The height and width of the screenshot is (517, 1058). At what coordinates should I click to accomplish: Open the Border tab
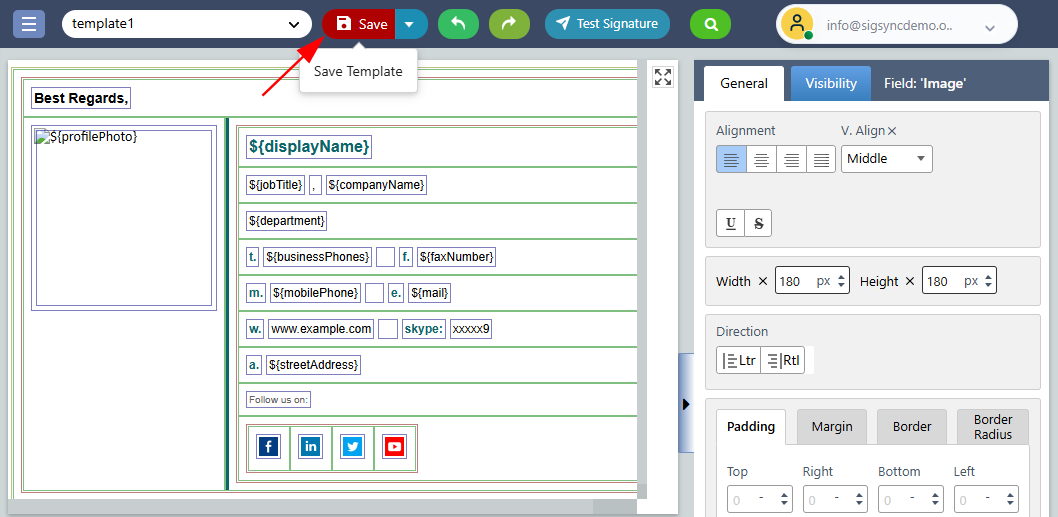pyautogui.click(x=912, y=427)
